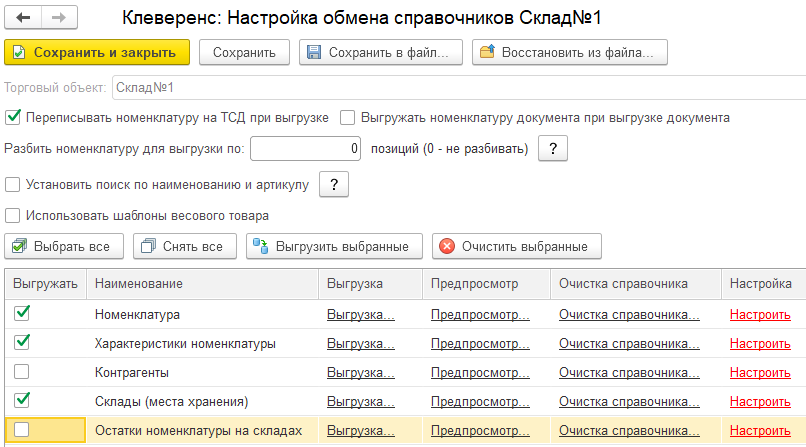Screen dimensions: 806x447
Task: Click 'Очистить выбранные' button
Action: (x=517, y=247)
